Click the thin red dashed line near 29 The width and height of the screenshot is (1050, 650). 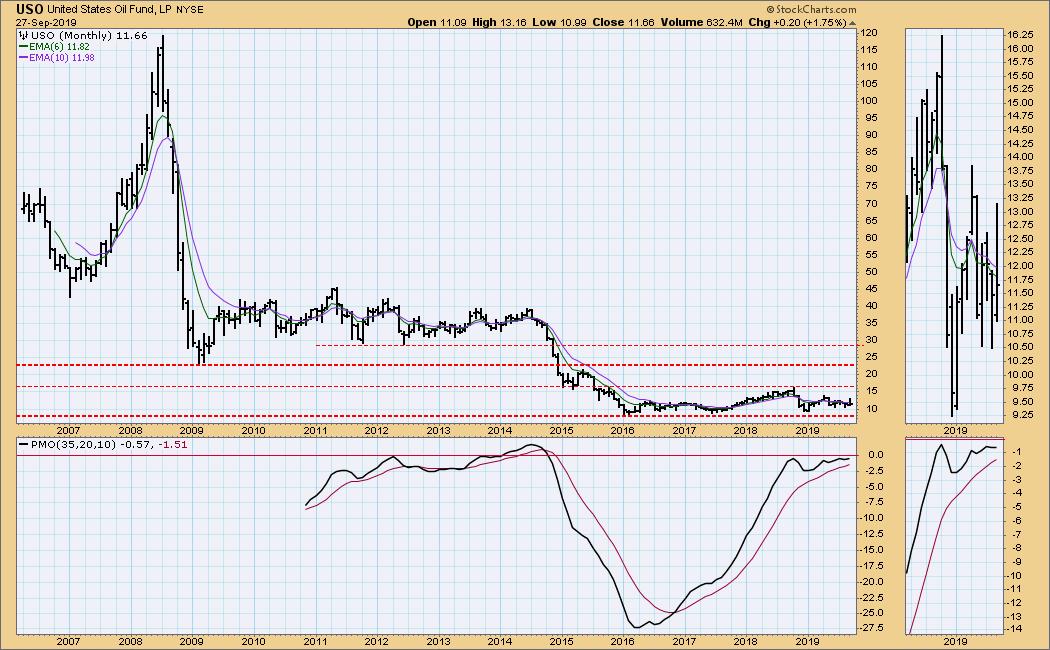(600, 345)
